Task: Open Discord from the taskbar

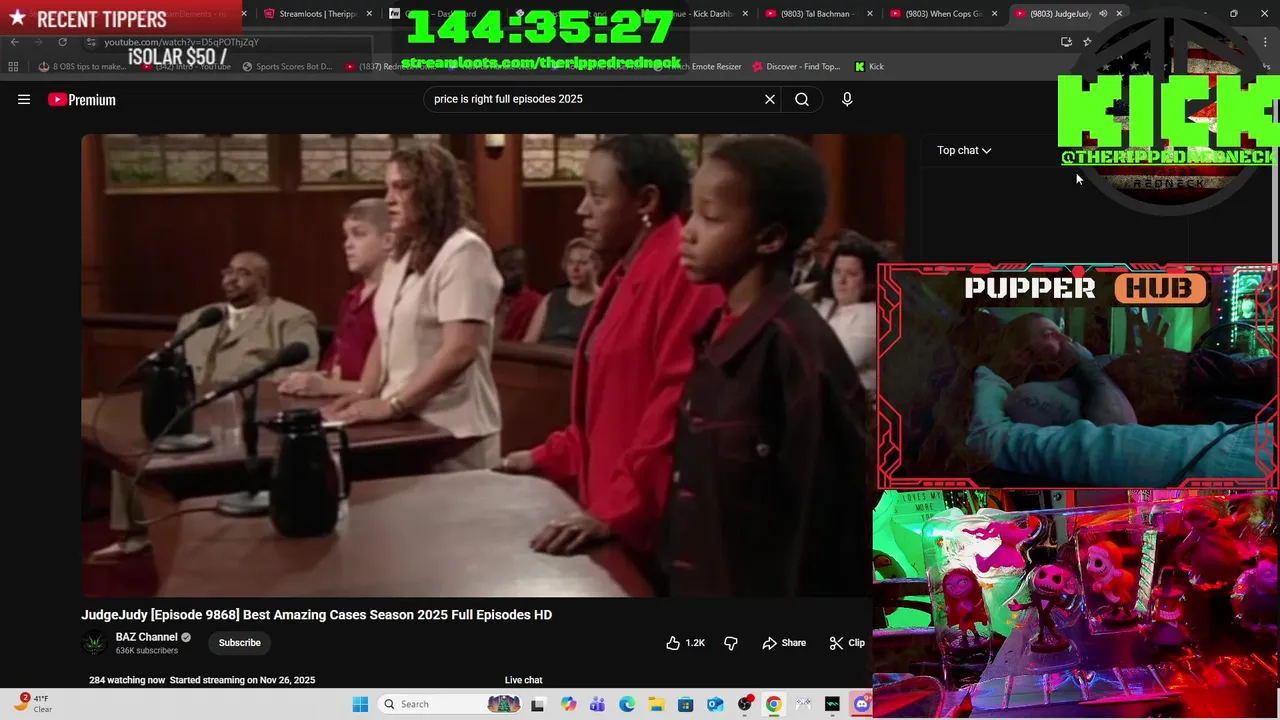Action: click(861, 704)
